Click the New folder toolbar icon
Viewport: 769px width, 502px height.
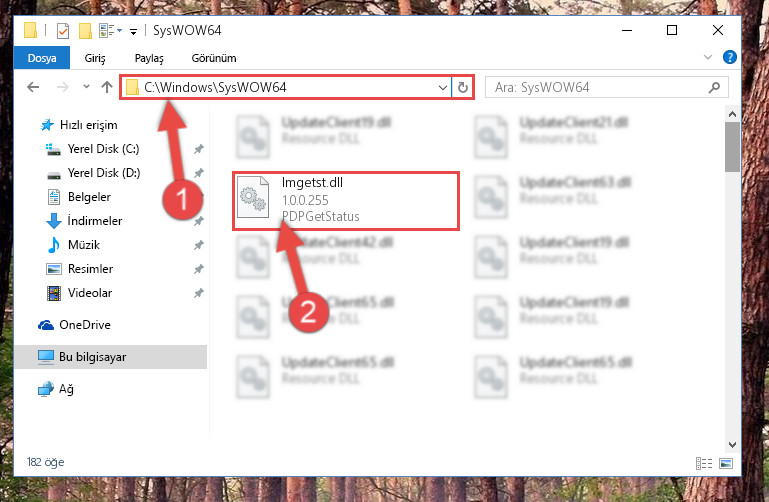coord(85,31)
